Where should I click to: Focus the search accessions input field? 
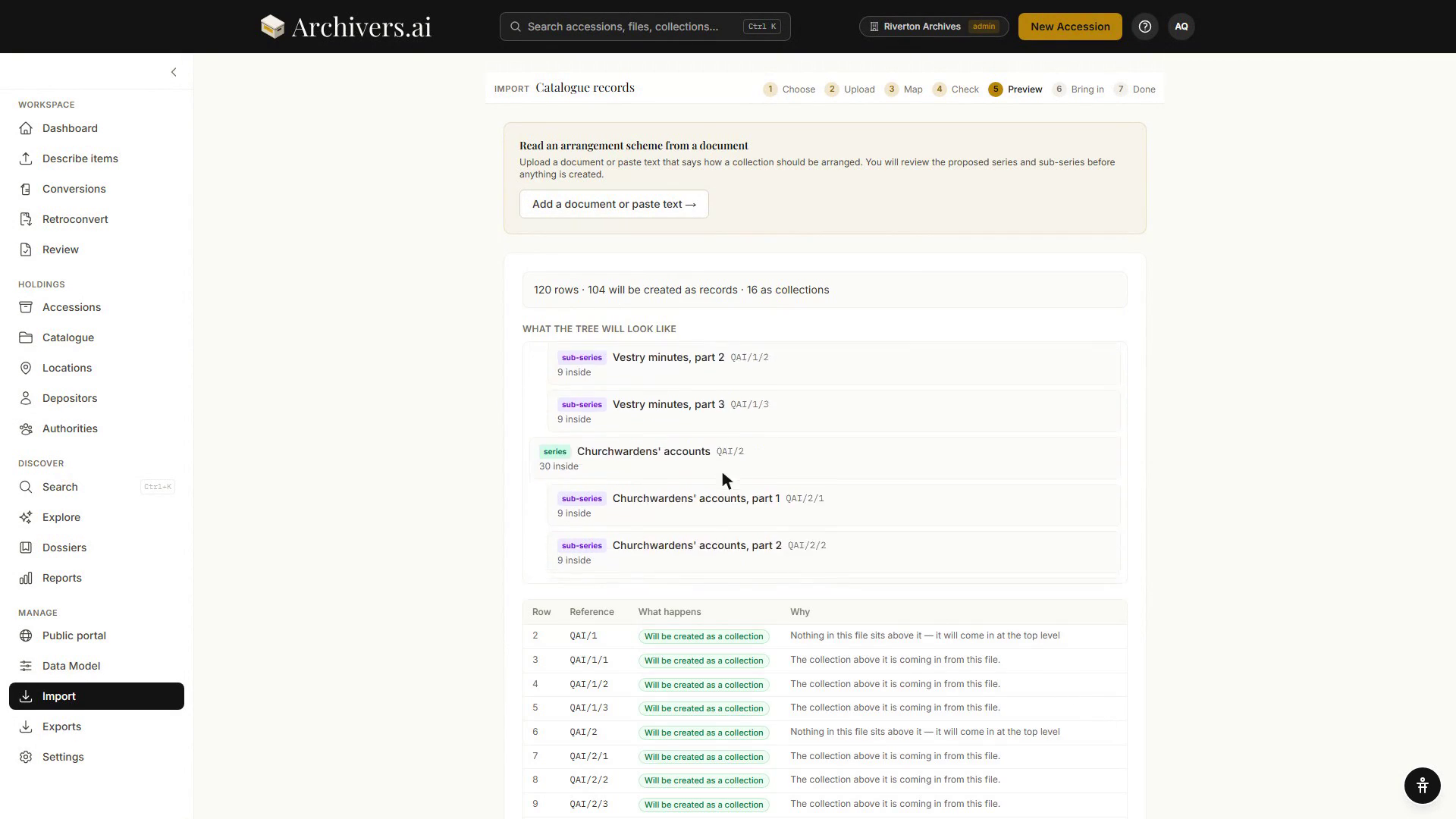(x=645, y=27)
